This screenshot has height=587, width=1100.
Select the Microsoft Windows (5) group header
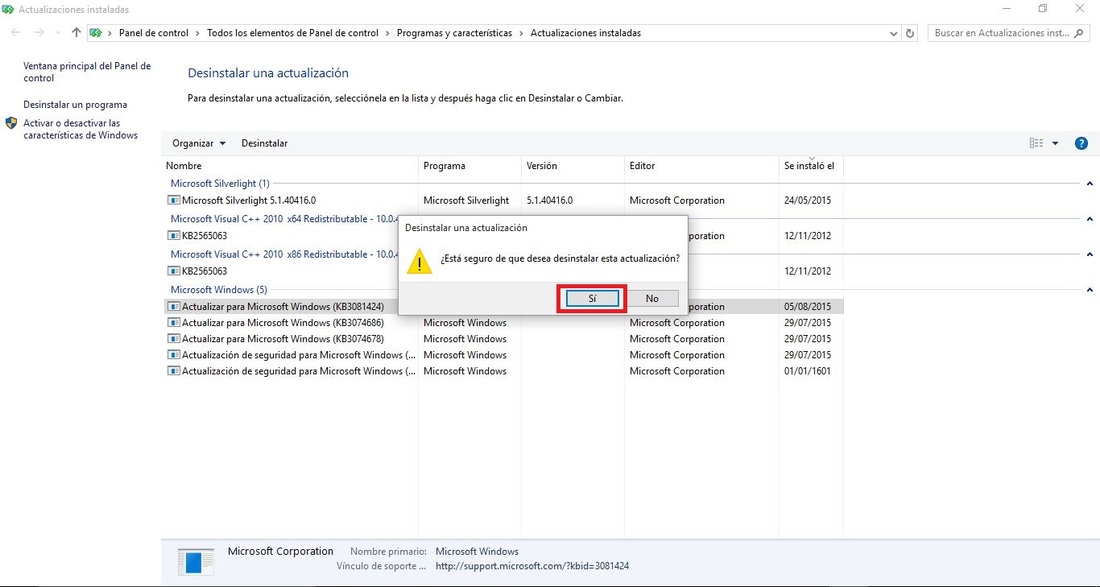219,289
